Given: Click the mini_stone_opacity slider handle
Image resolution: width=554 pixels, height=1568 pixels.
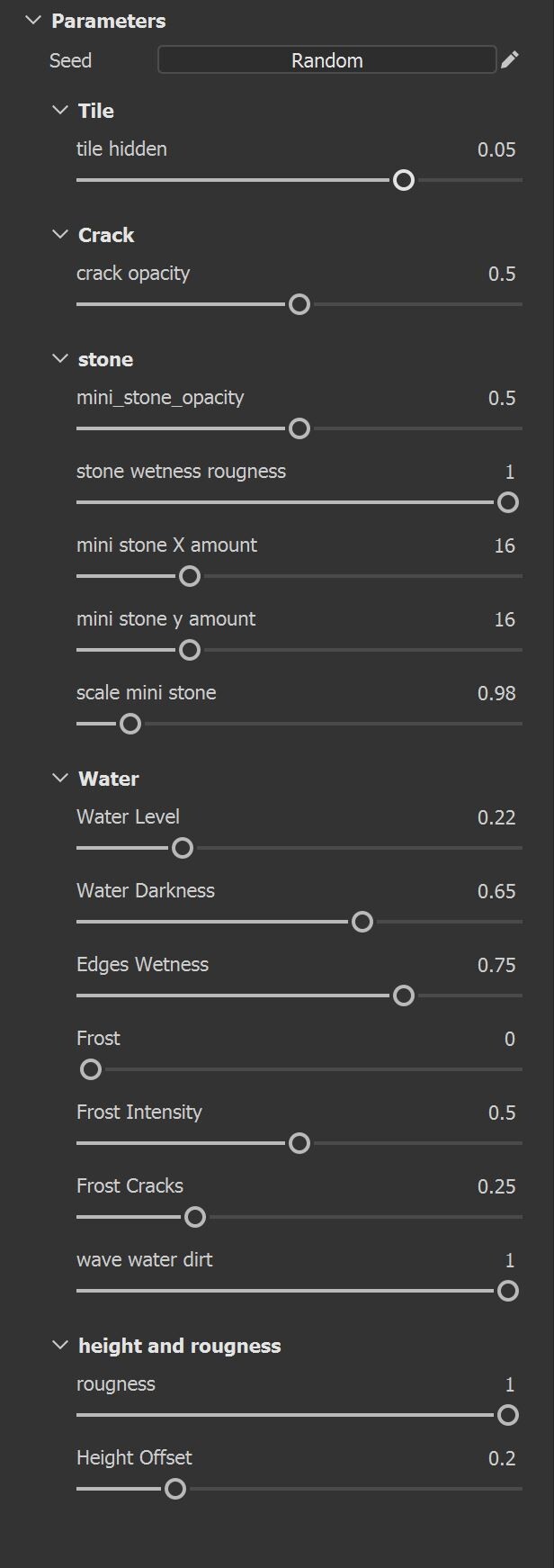Looking at the screenshot, I should pos(299,428).
